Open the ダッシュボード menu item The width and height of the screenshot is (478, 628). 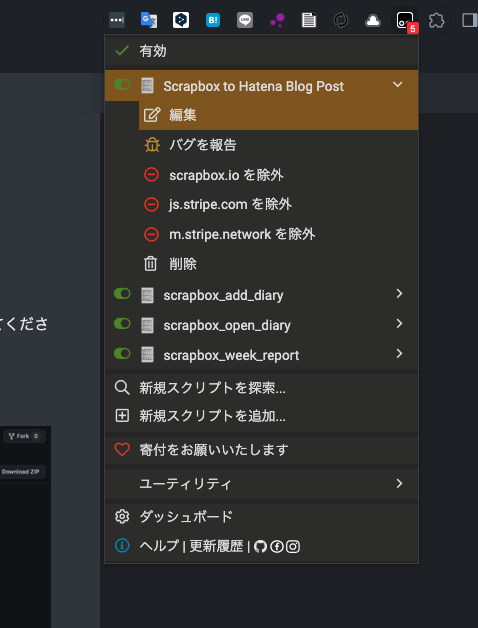coord(262,516)
